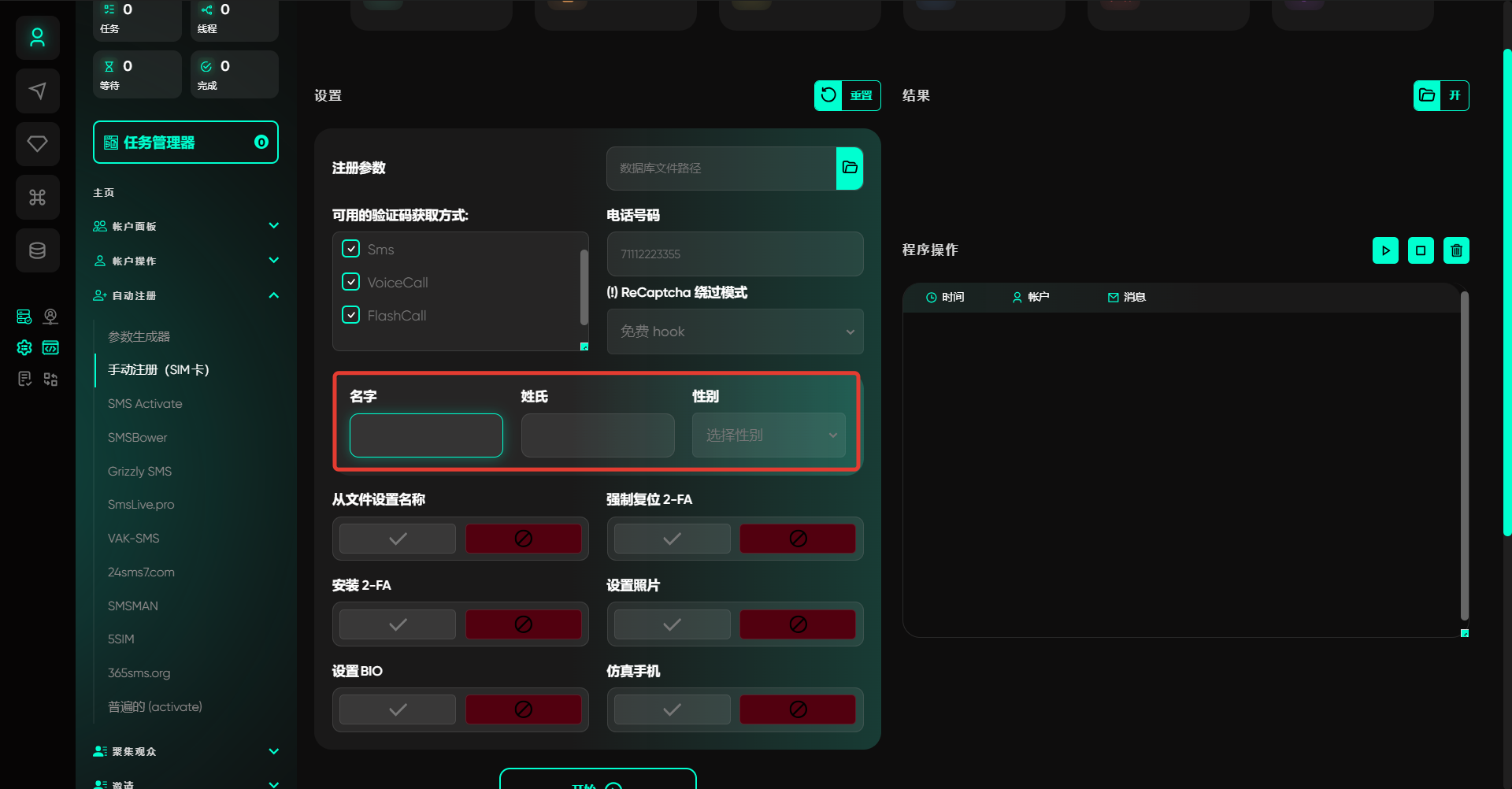Click the 电话号码 phone number input field
The width and height of the screenshot is (1512, 789).
tap(734, 254)
